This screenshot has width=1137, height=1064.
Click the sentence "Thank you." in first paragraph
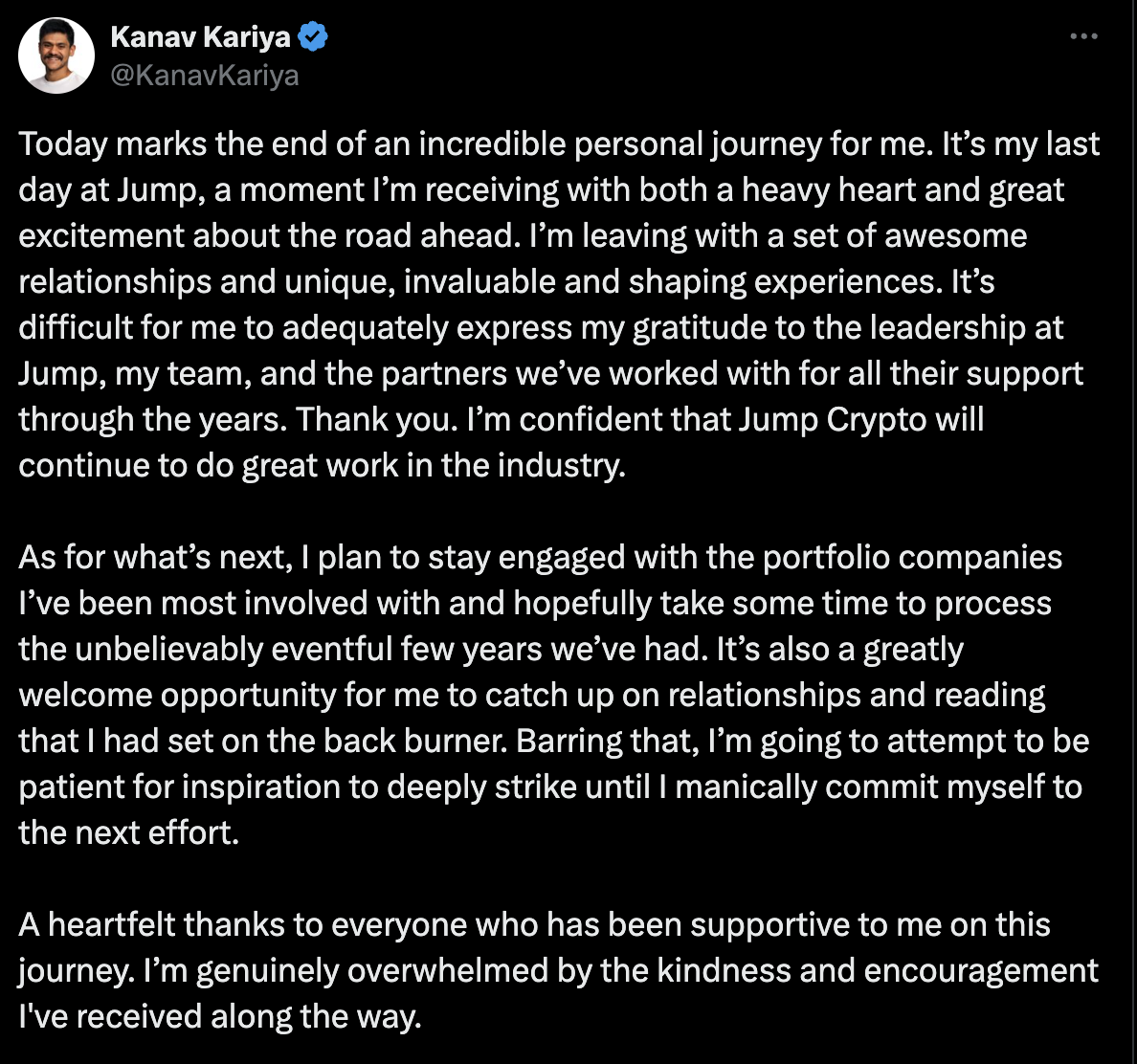(x=377, y=420)
